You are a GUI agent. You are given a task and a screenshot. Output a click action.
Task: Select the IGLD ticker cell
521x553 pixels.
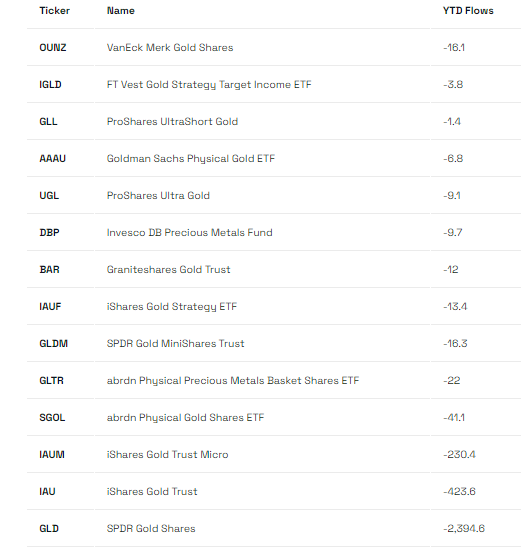pyautogui.click(x=50, y=85)
